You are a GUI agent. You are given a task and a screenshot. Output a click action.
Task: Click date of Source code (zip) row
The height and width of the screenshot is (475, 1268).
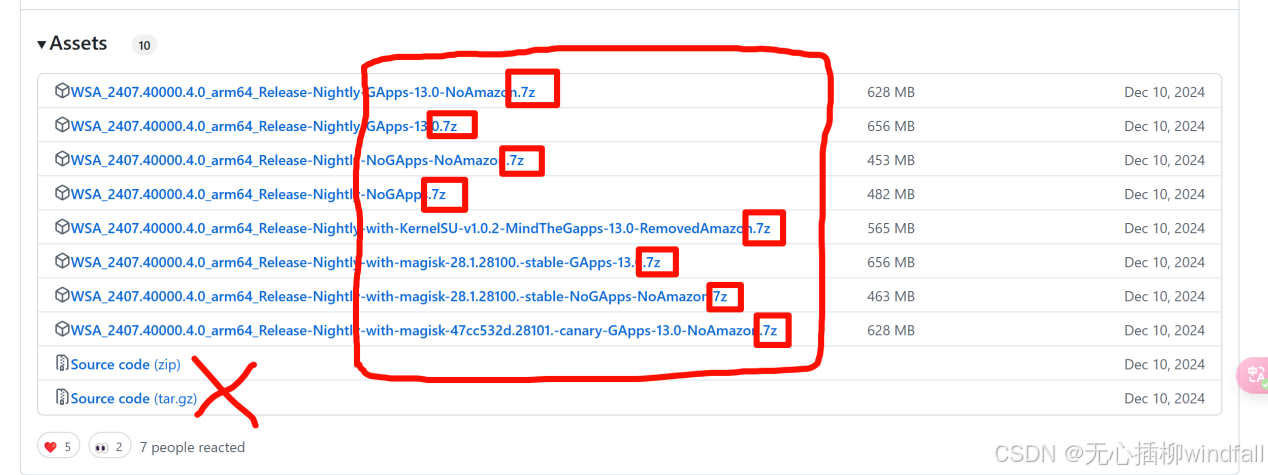pyautogui.click(x=1164, y=364)
